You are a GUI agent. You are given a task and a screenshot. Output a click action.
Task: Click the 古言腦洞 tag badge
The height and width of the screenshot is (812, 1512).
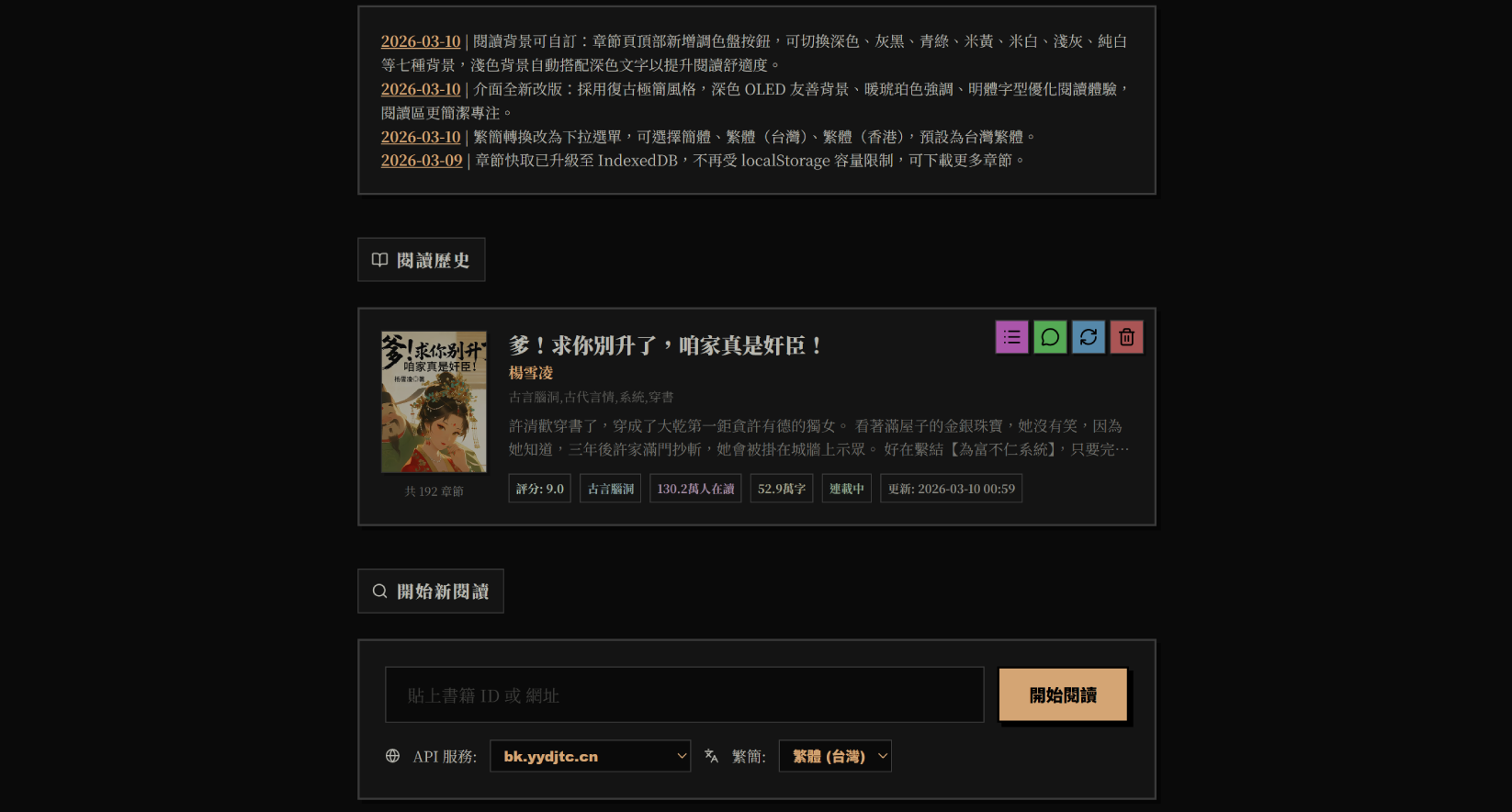pyautogui.click(x=610, y=489)
